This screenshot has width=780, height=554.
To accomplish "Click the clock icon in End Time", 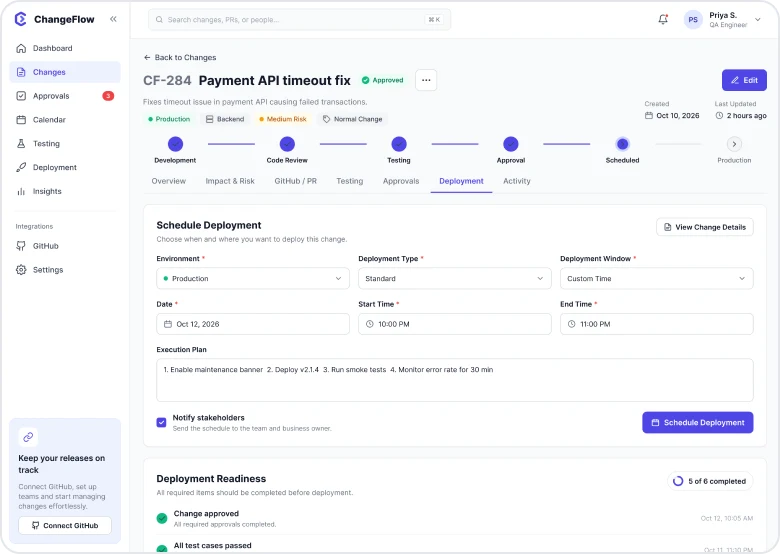I will click(572, 324).
